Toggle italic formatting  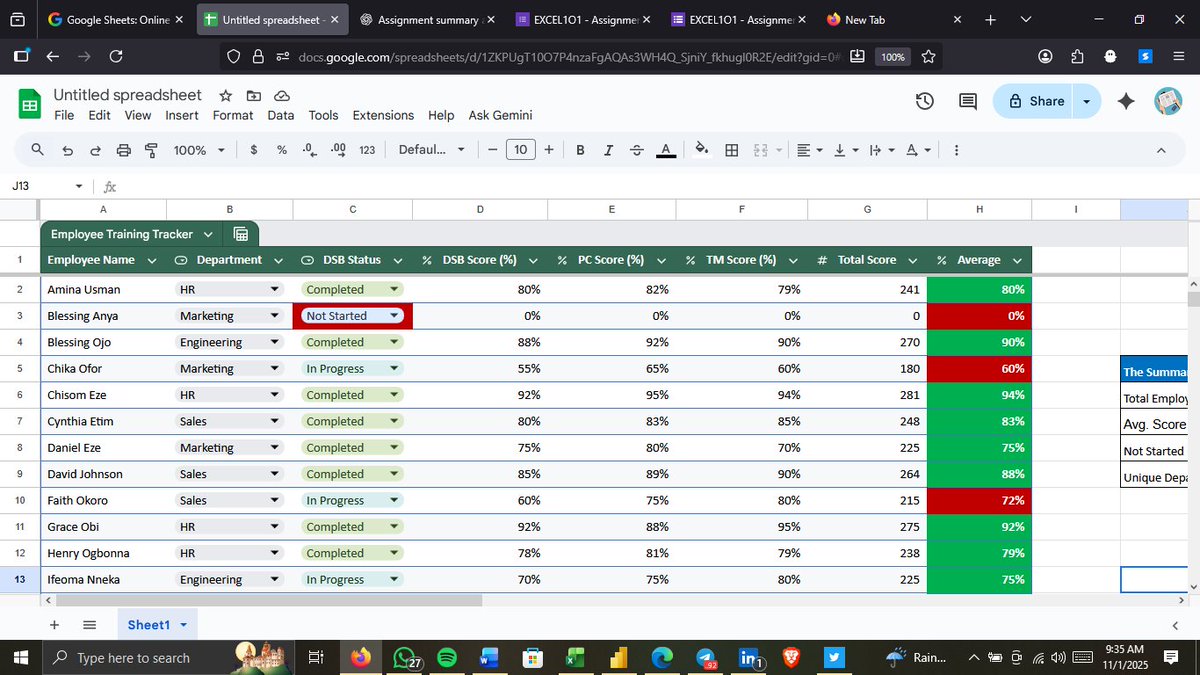[x=608, y=149]
